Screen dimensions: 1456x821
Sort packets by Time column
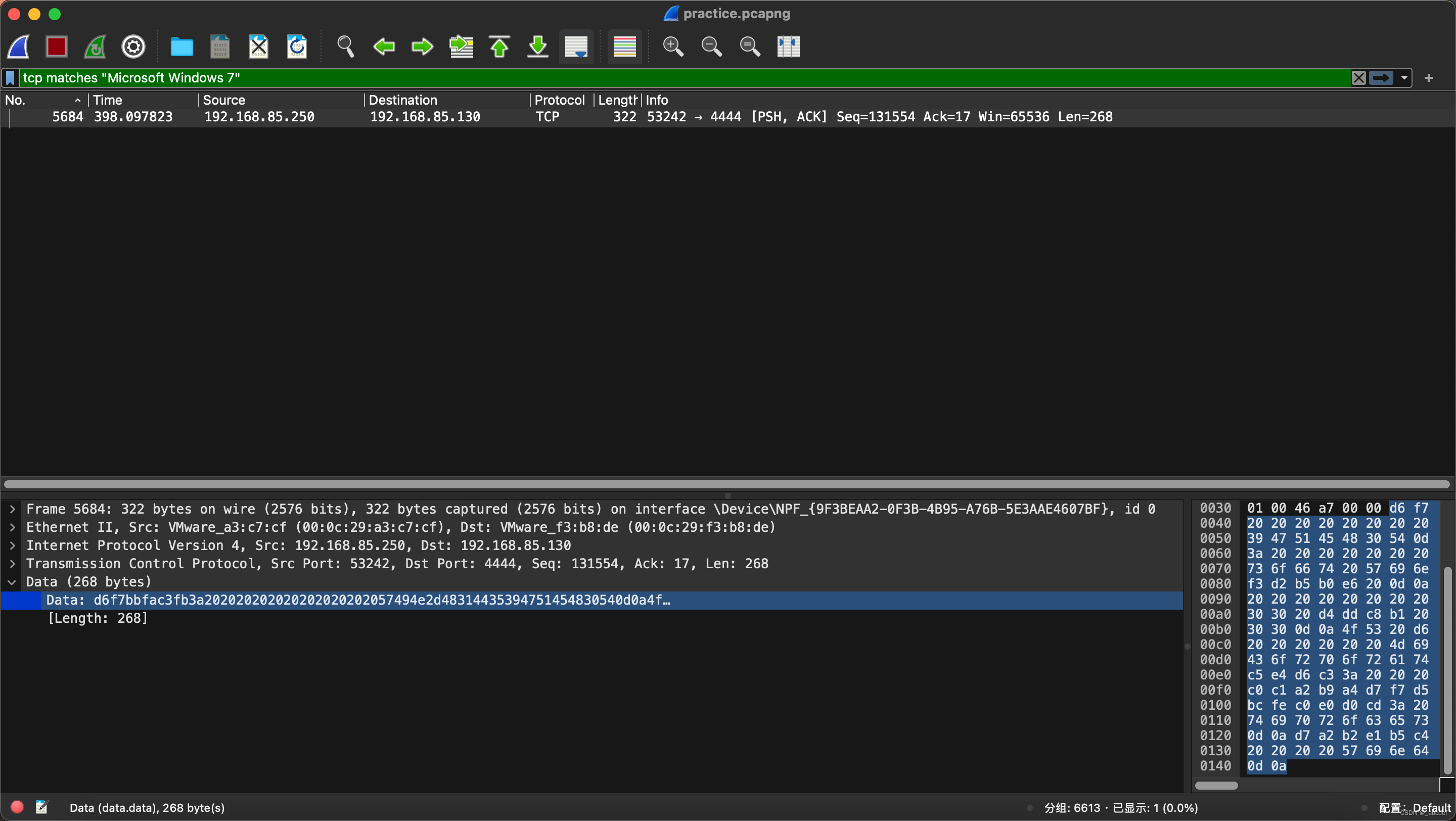[144, 100]
